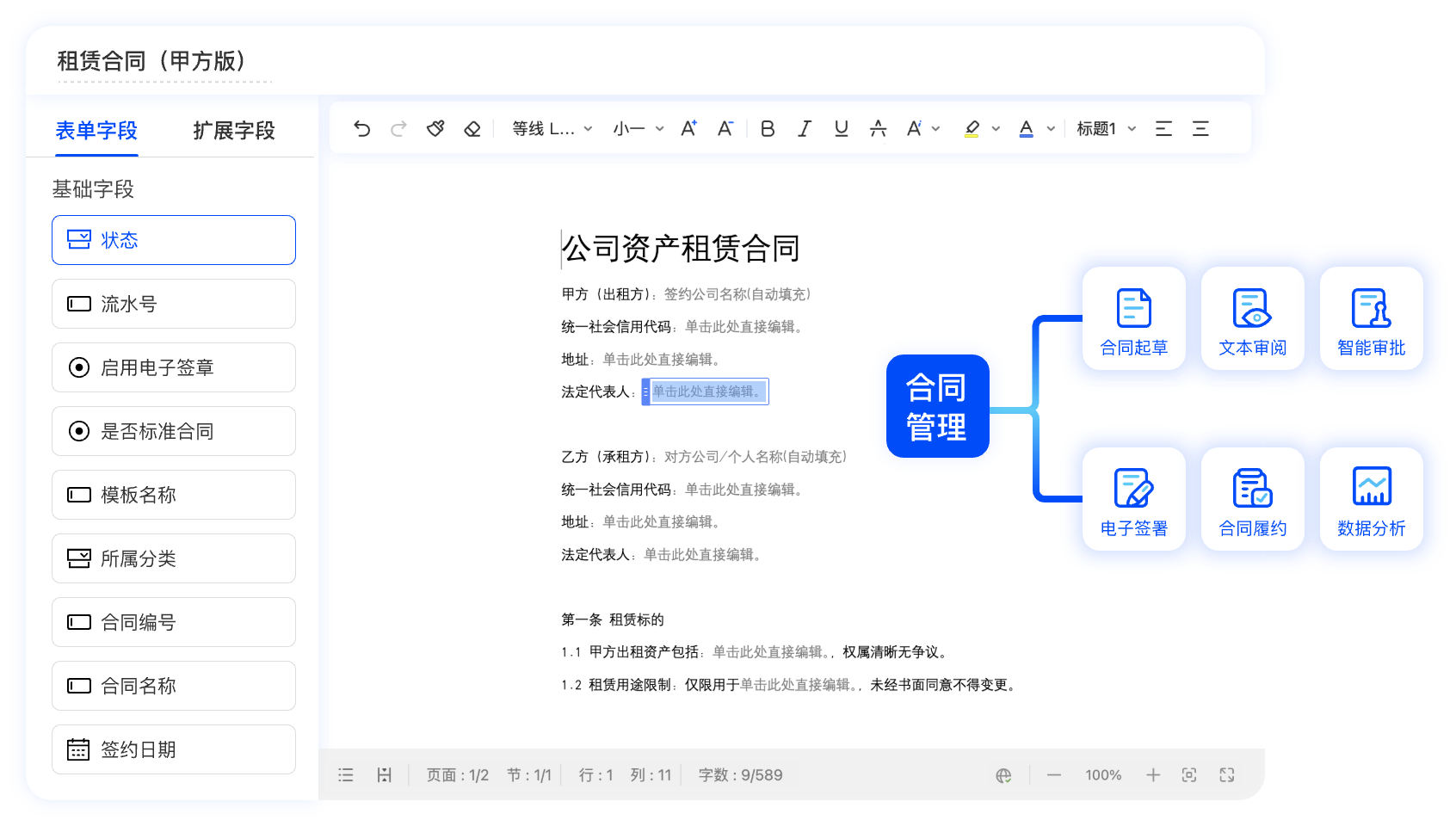Open the 合同起草 feature card
Image resolution: width=1456 pixels, height=826 pixels.
[1133, 319]
